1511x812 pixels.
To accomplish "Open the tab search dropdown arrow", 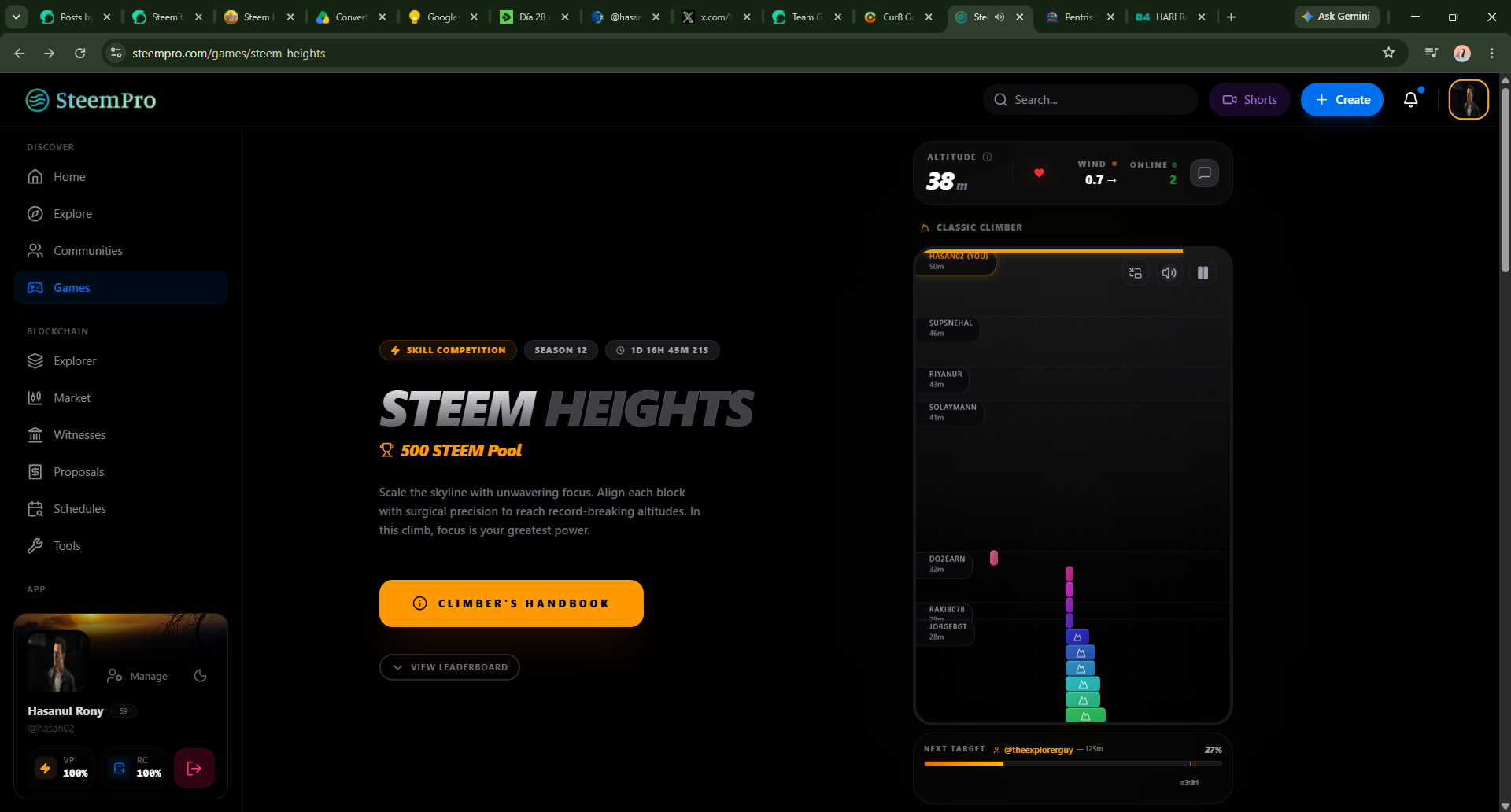I will coord(16,17).
